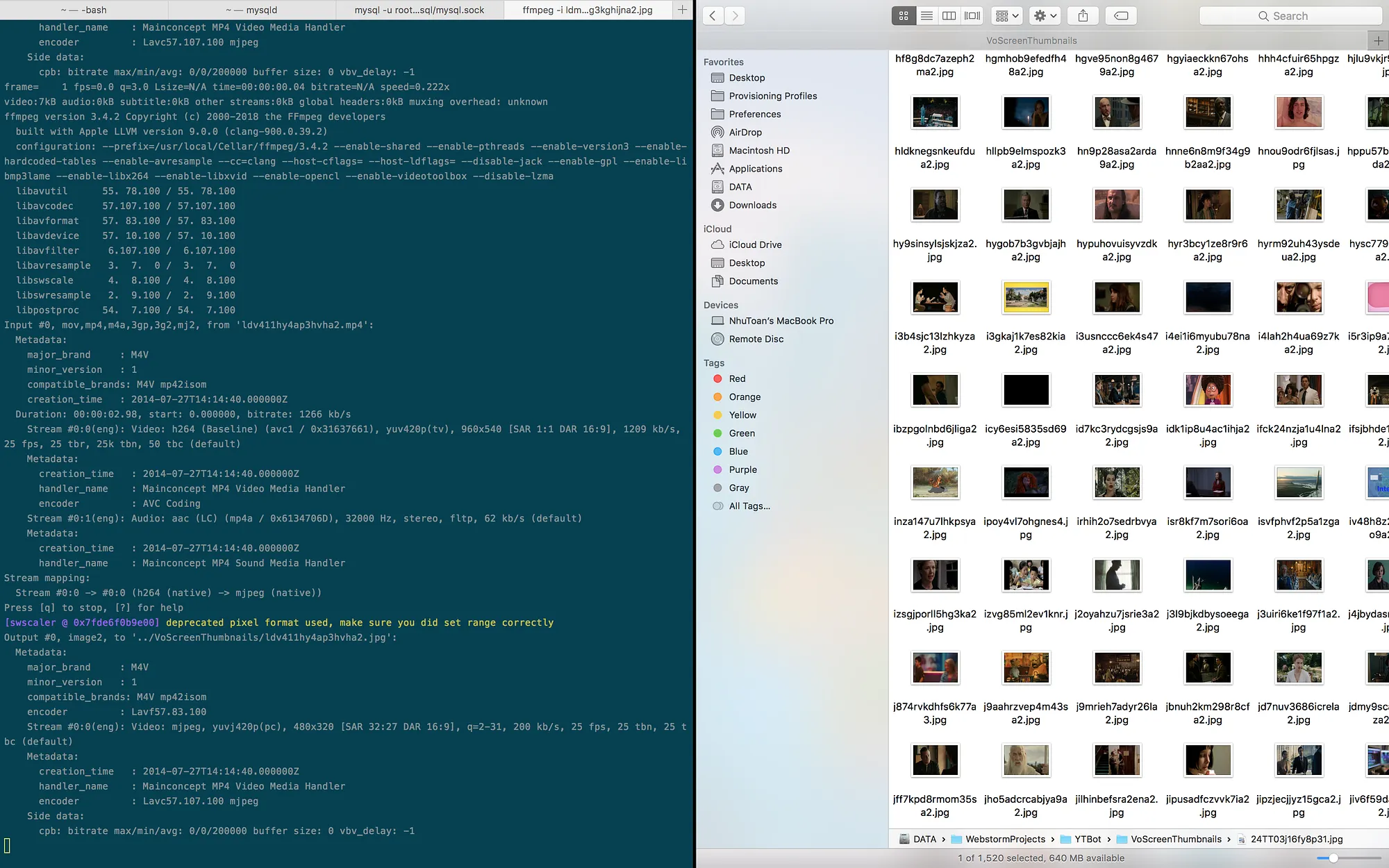This screenshot has width=1389, height=868.
Task: Switch Finder to cover flow view
Action: tap(972, 15)
